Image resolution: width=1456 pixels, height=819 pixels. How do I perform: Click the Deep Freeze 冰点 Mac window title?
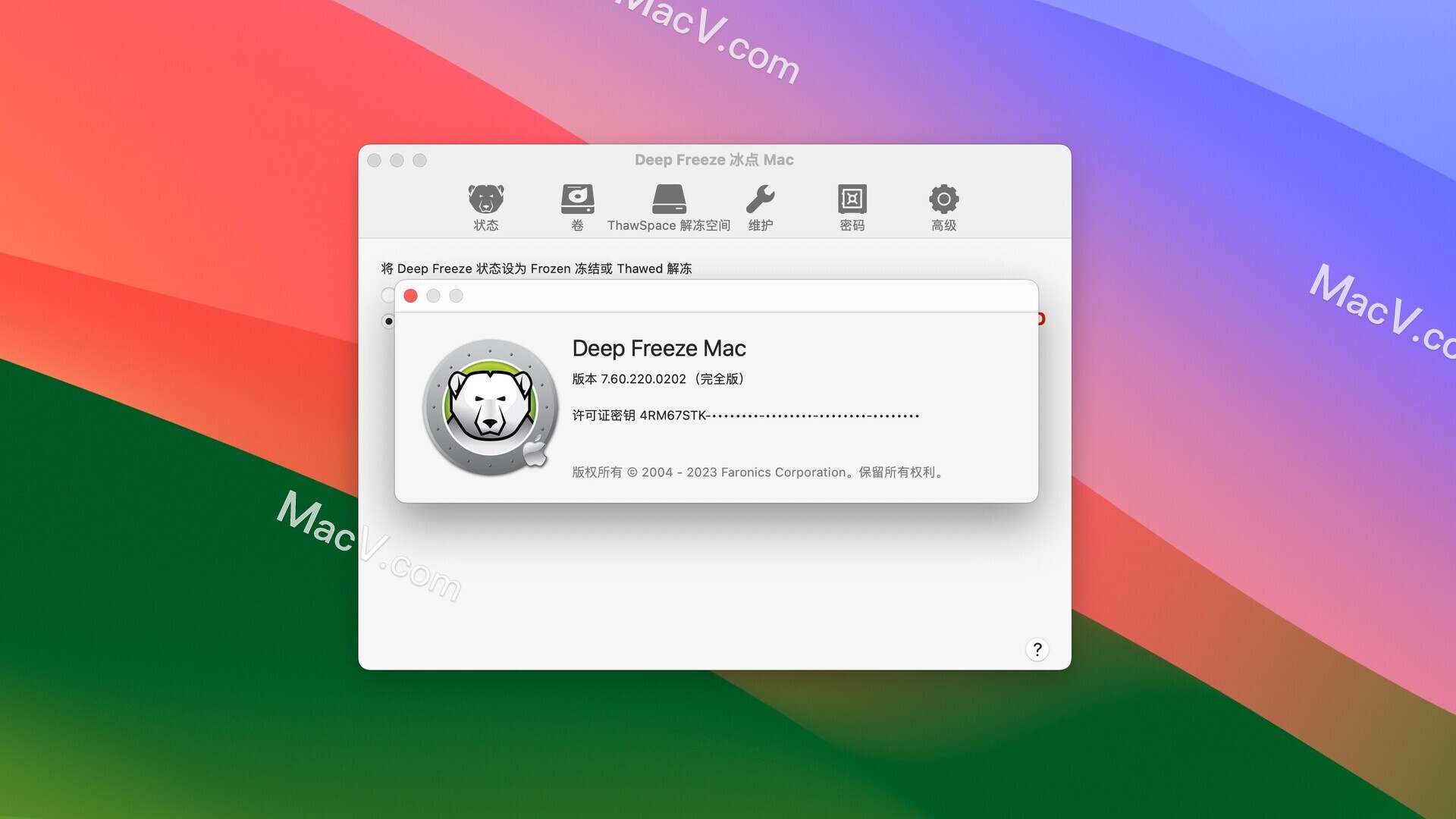[714, 160]
